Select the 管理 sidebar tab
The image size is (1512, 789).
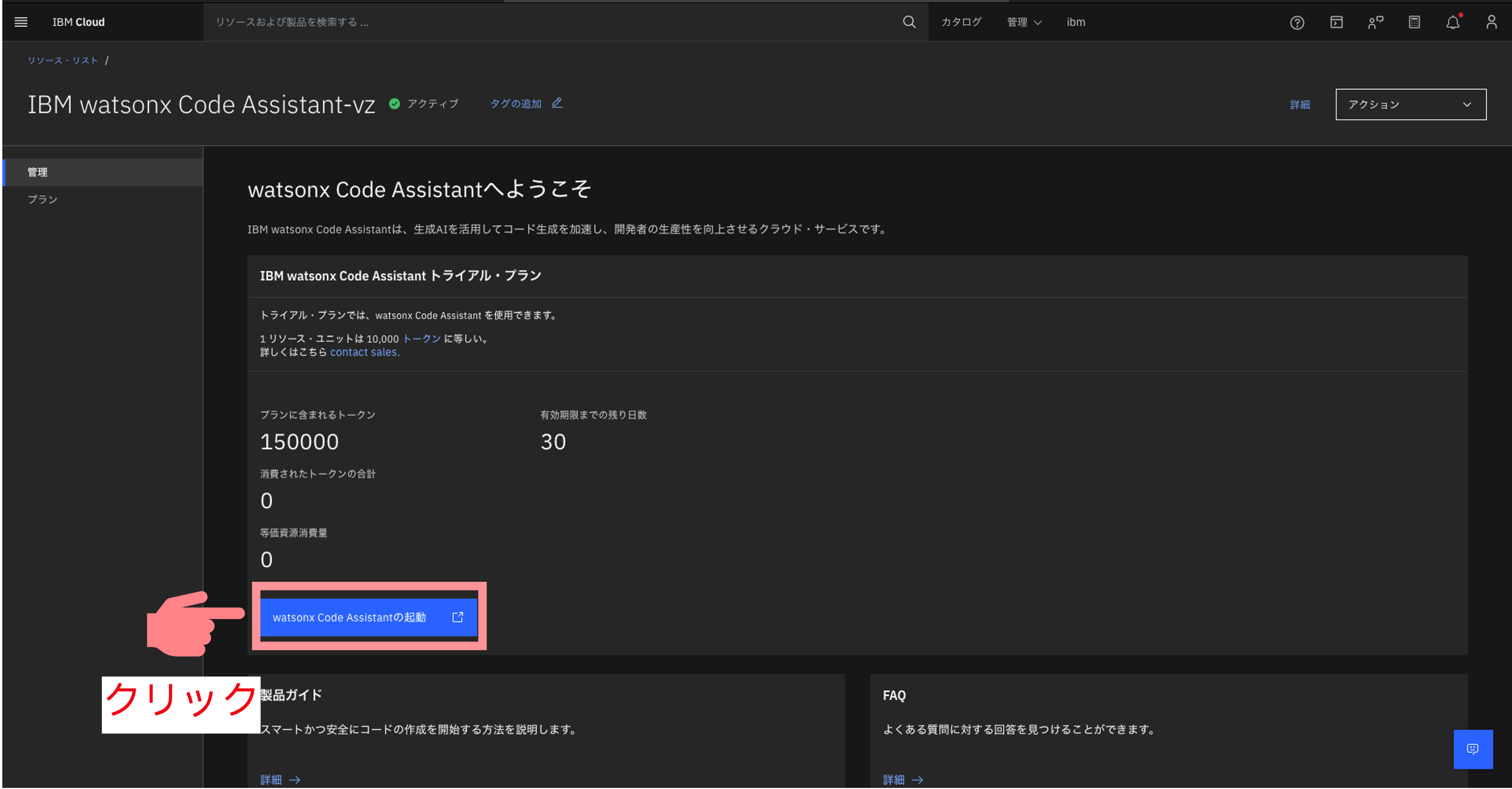38,172
